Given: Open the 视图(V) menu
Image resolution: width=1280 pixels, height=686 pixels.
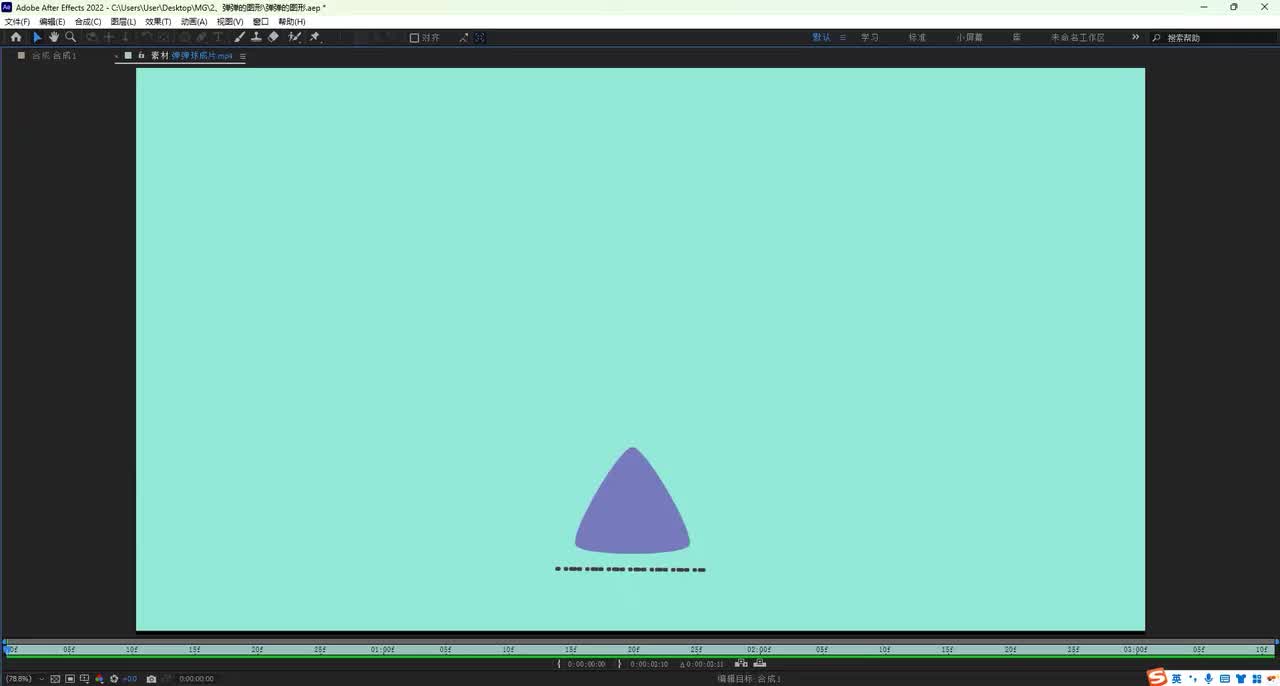Looking at the screenshot, I should (230, 21).
